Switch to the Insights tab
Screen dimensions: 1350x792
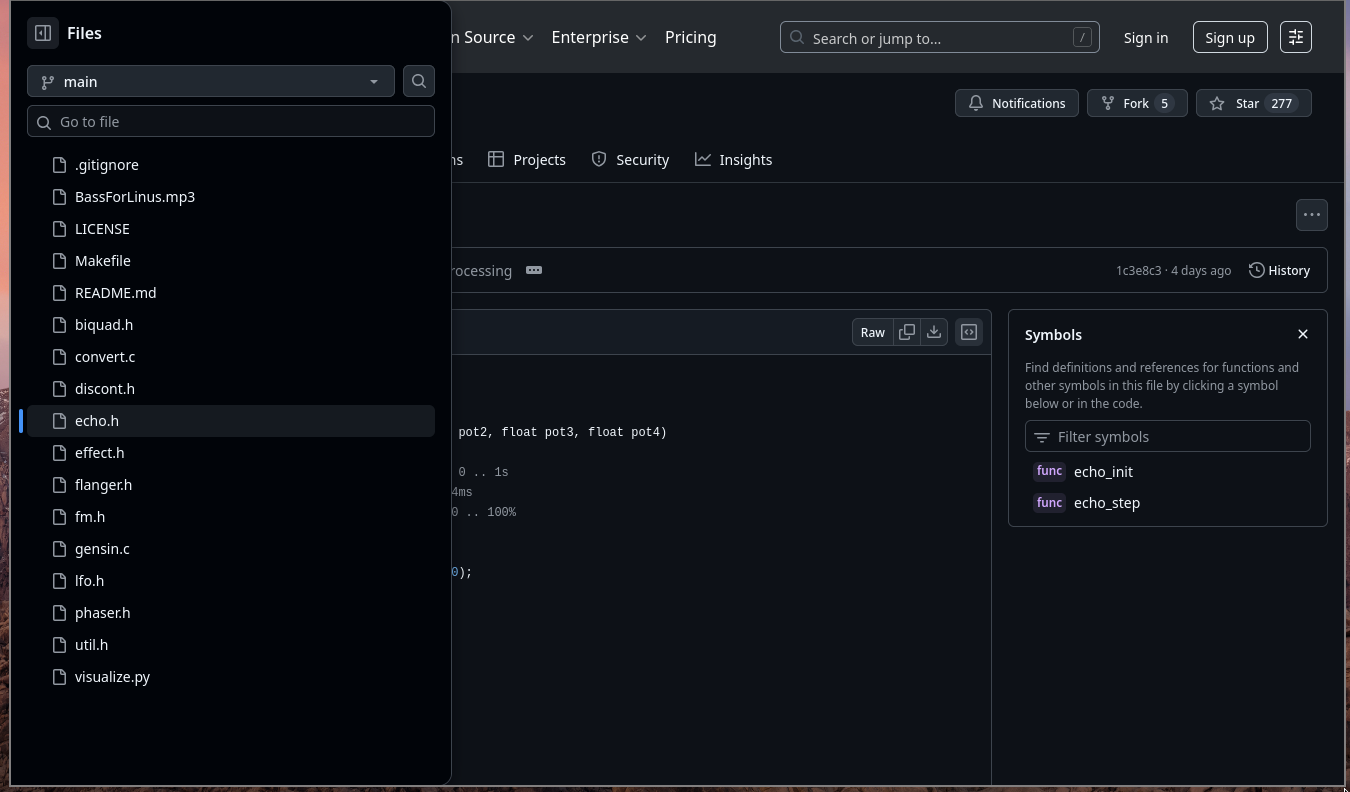click(x=734, y=160)
